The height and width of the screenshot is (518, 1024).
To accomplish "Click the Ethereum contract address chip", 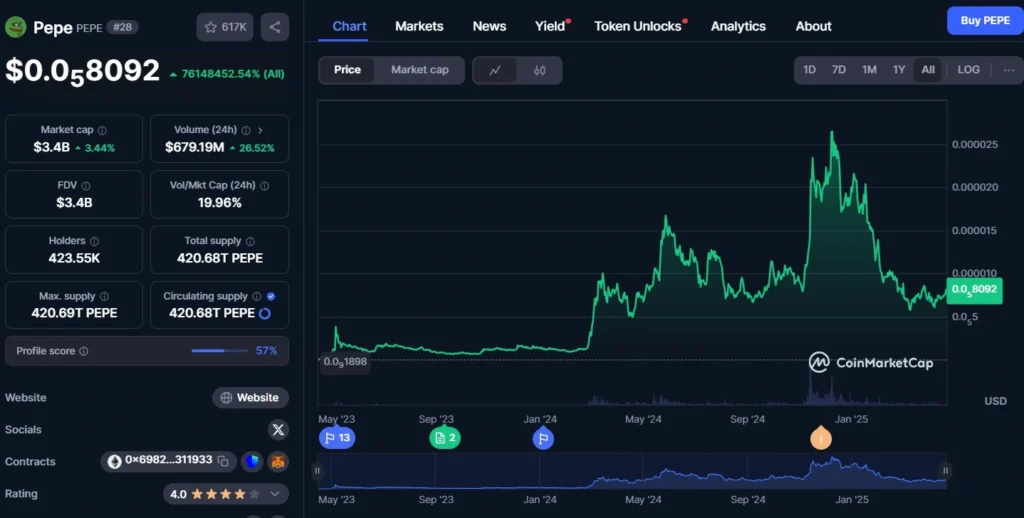I will [x=168, y=461].
